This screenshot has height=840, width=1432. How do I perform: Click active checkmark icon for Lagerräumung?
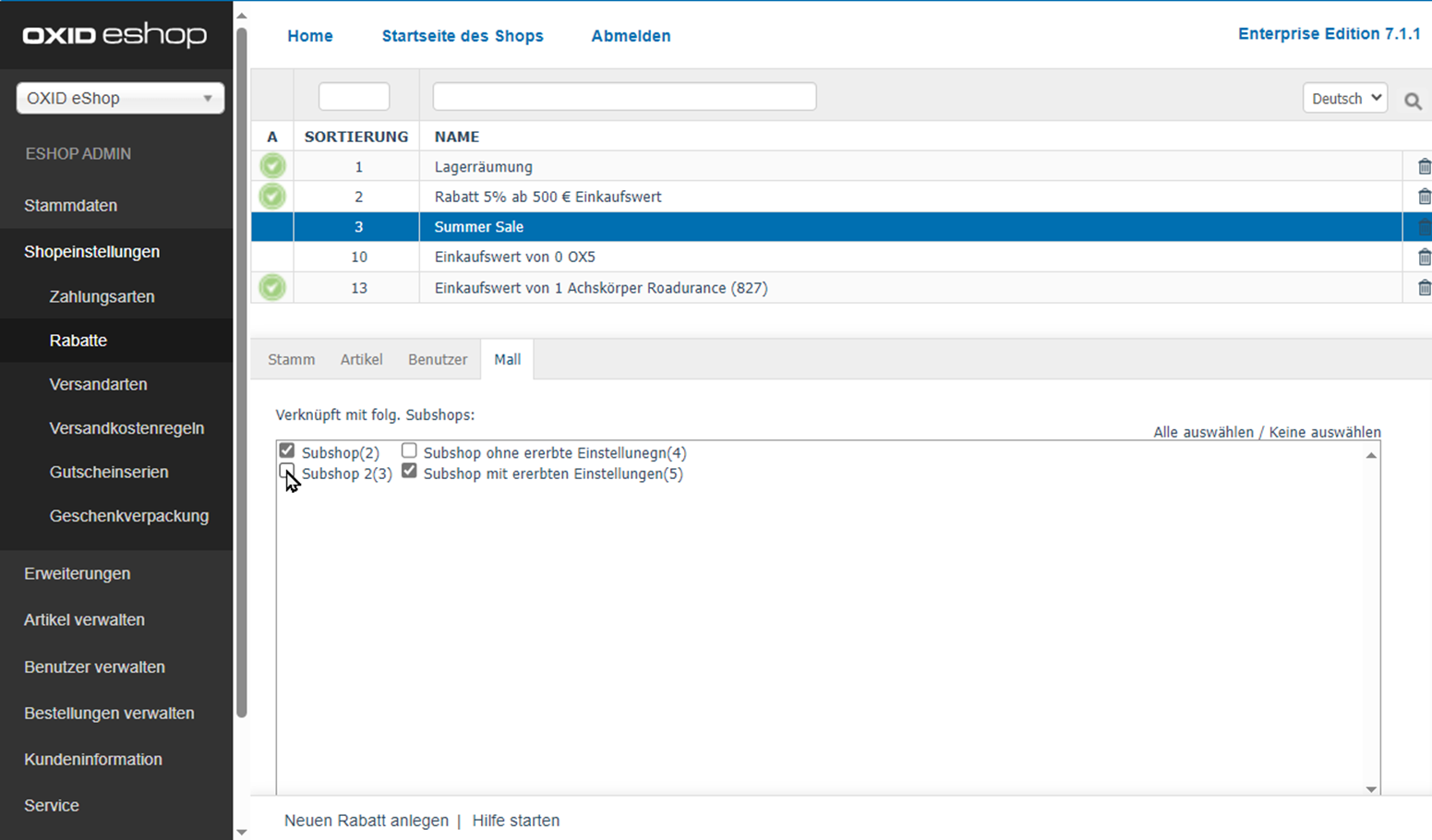[272, 166]
